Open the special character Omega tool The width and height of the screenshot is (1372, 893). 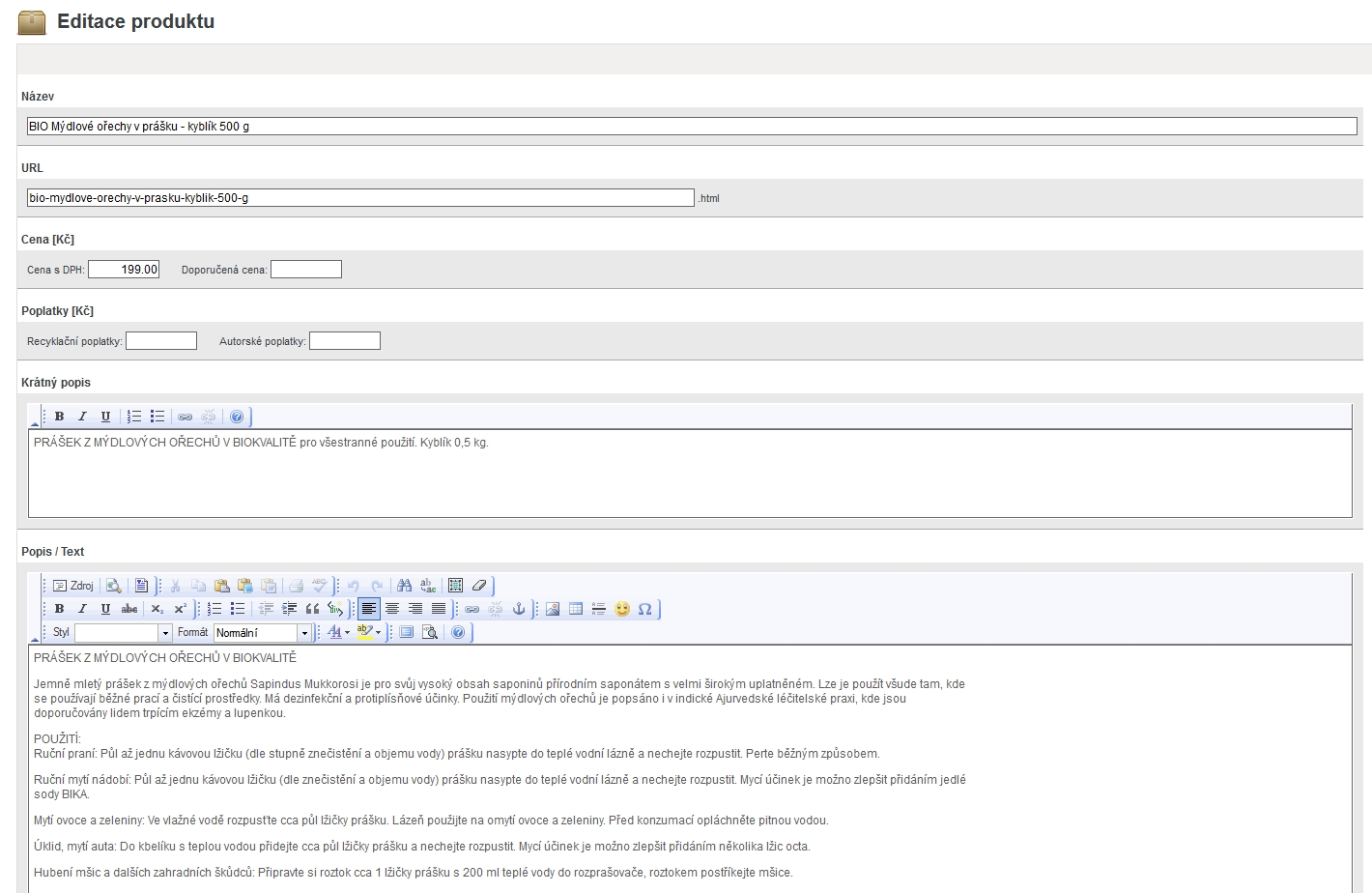(645, 609)
